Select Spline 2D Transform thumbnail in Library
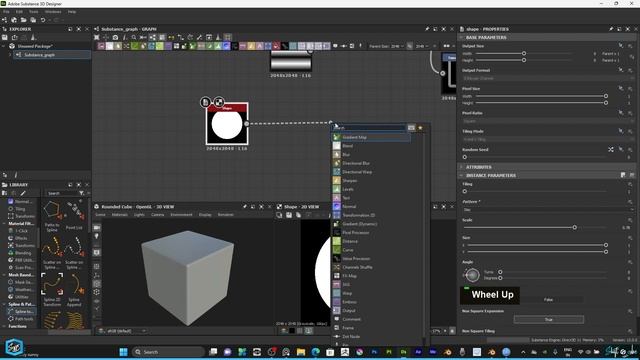Image resolution: width=640 pixels, height=360 pixels. (x=52, y=284)
